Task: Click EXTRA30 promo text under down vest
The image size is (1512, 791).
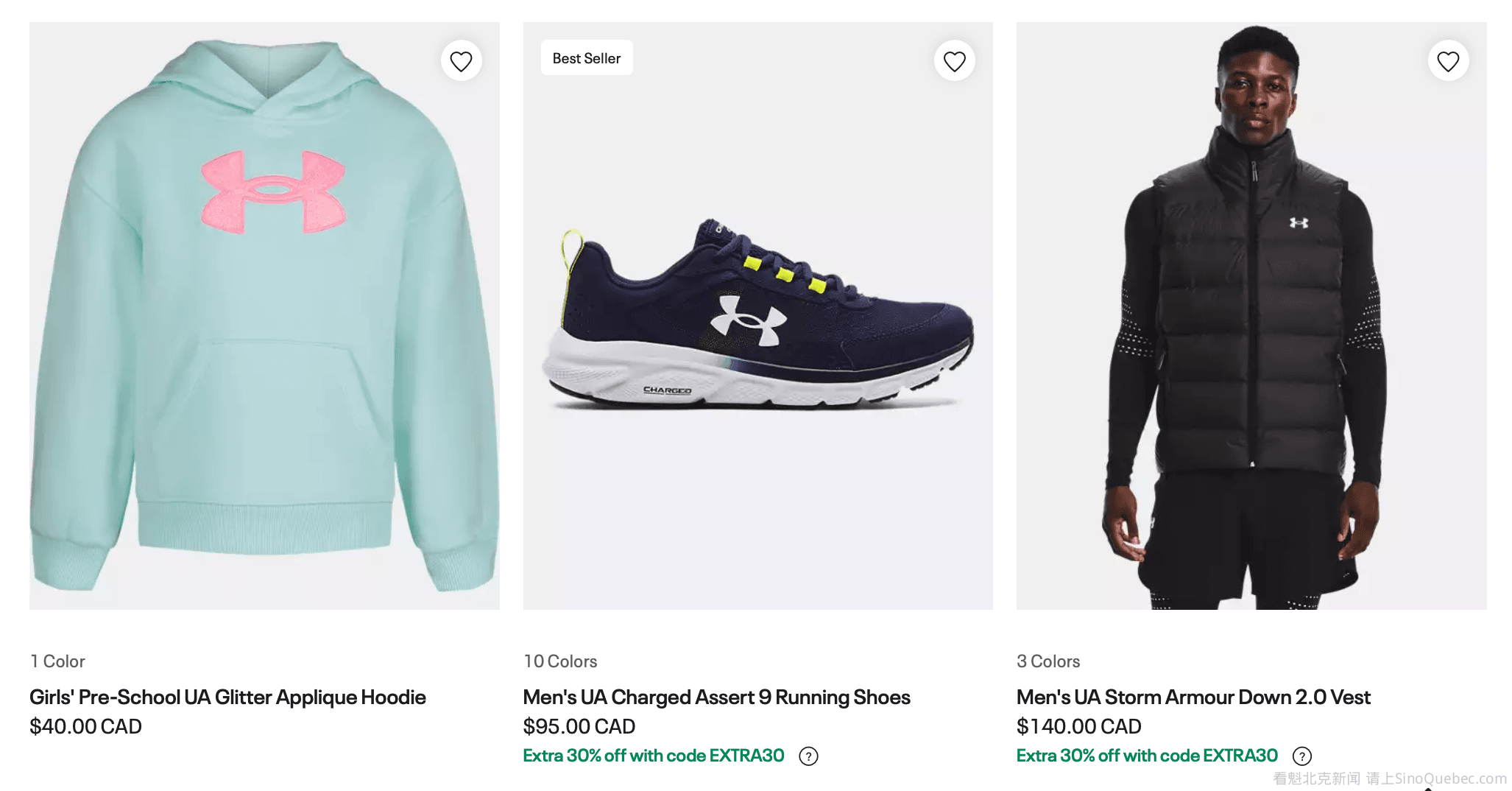Action: pyautogui.click(x=1146, y=756)
